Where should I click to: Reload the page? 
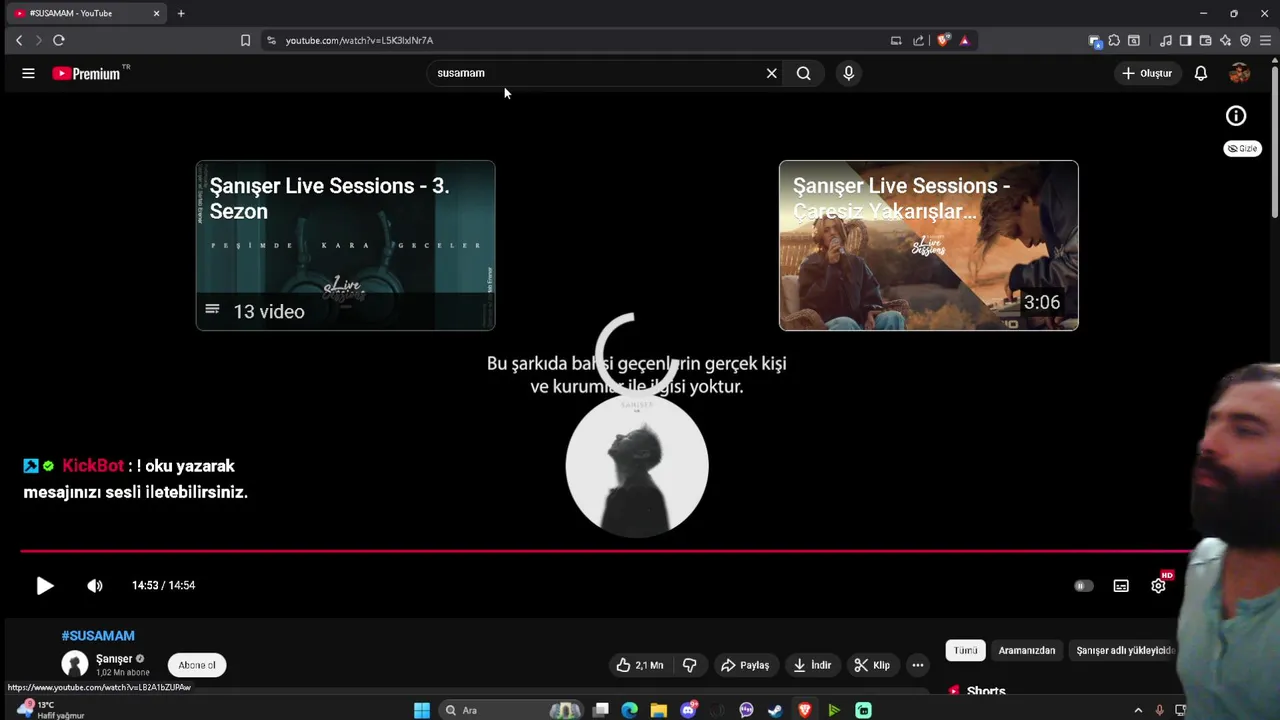click(59, 40)
